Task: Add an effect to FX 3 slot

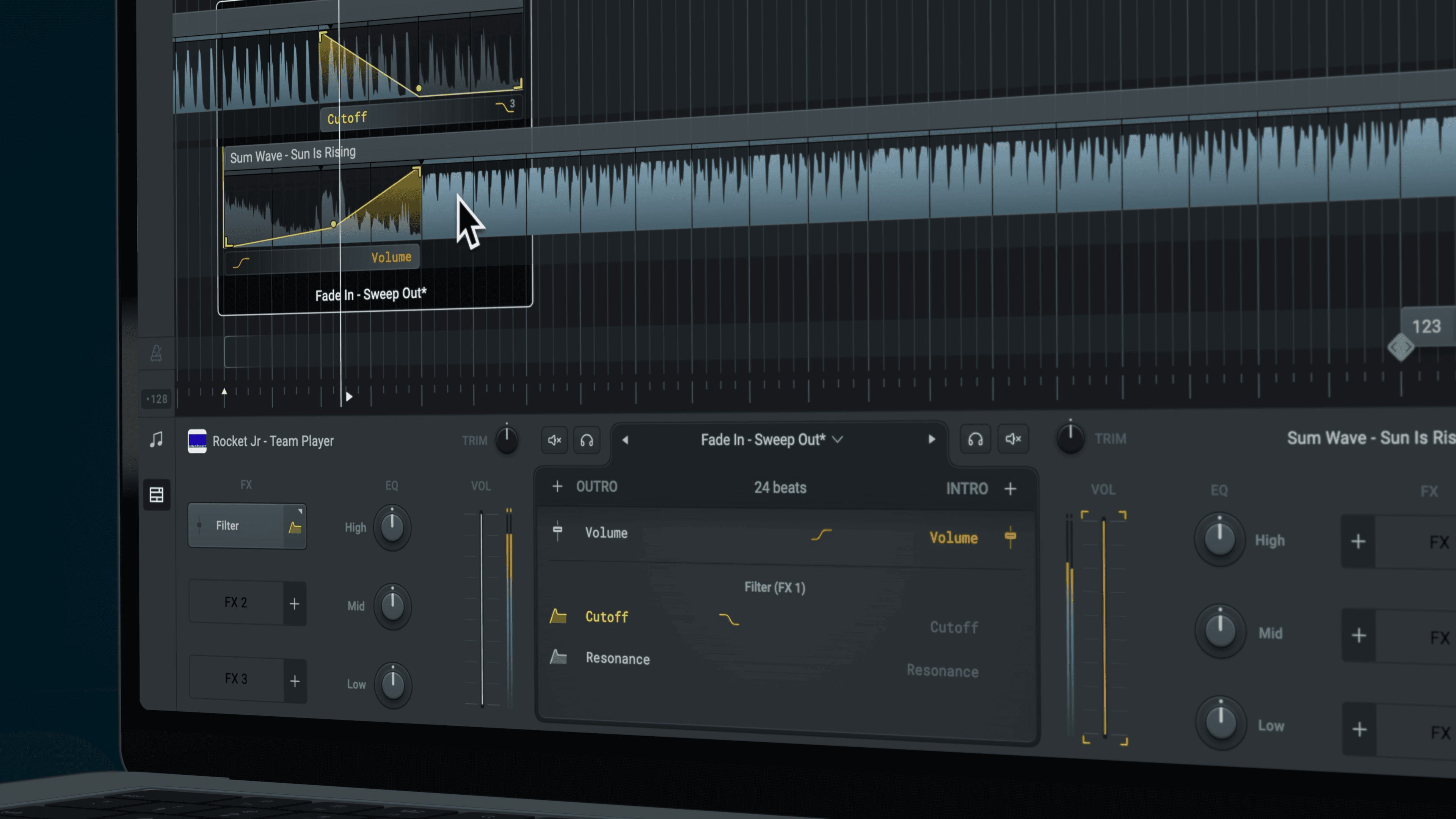Action: pos(295,681)
